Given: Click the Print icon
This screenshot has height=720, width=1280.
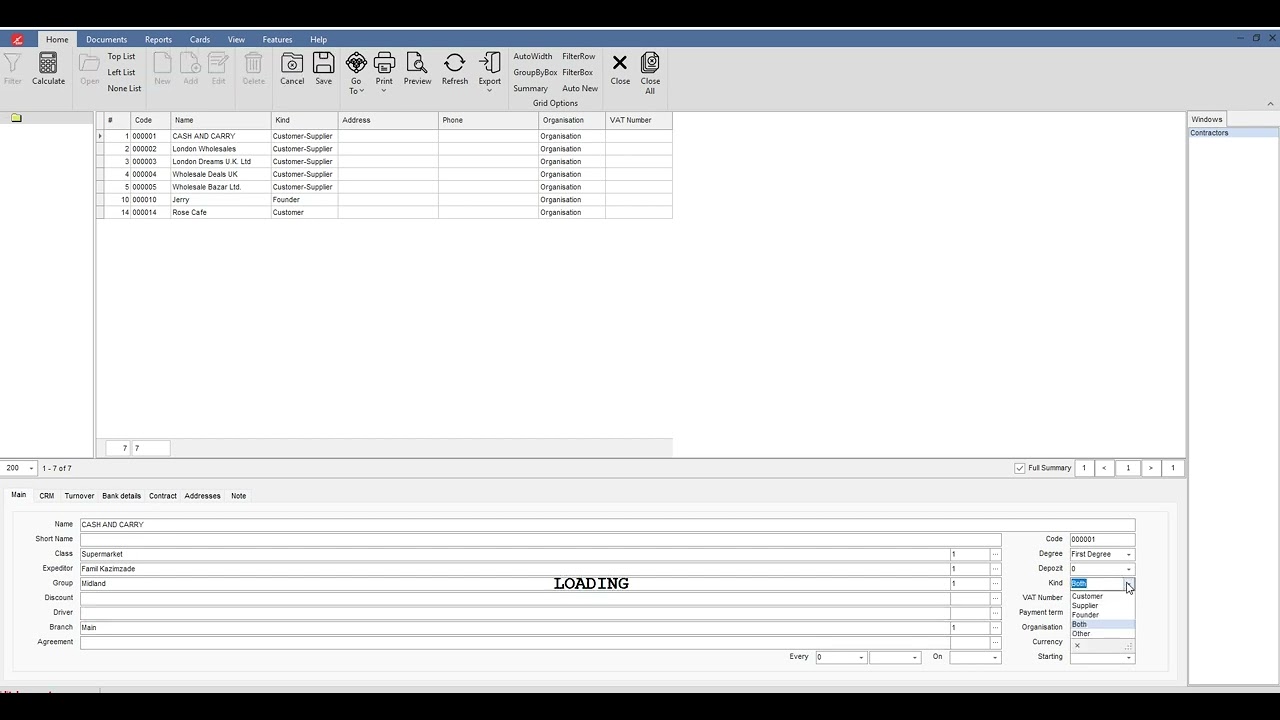Looking at the screenshot, I should click(x=384, y=63).
